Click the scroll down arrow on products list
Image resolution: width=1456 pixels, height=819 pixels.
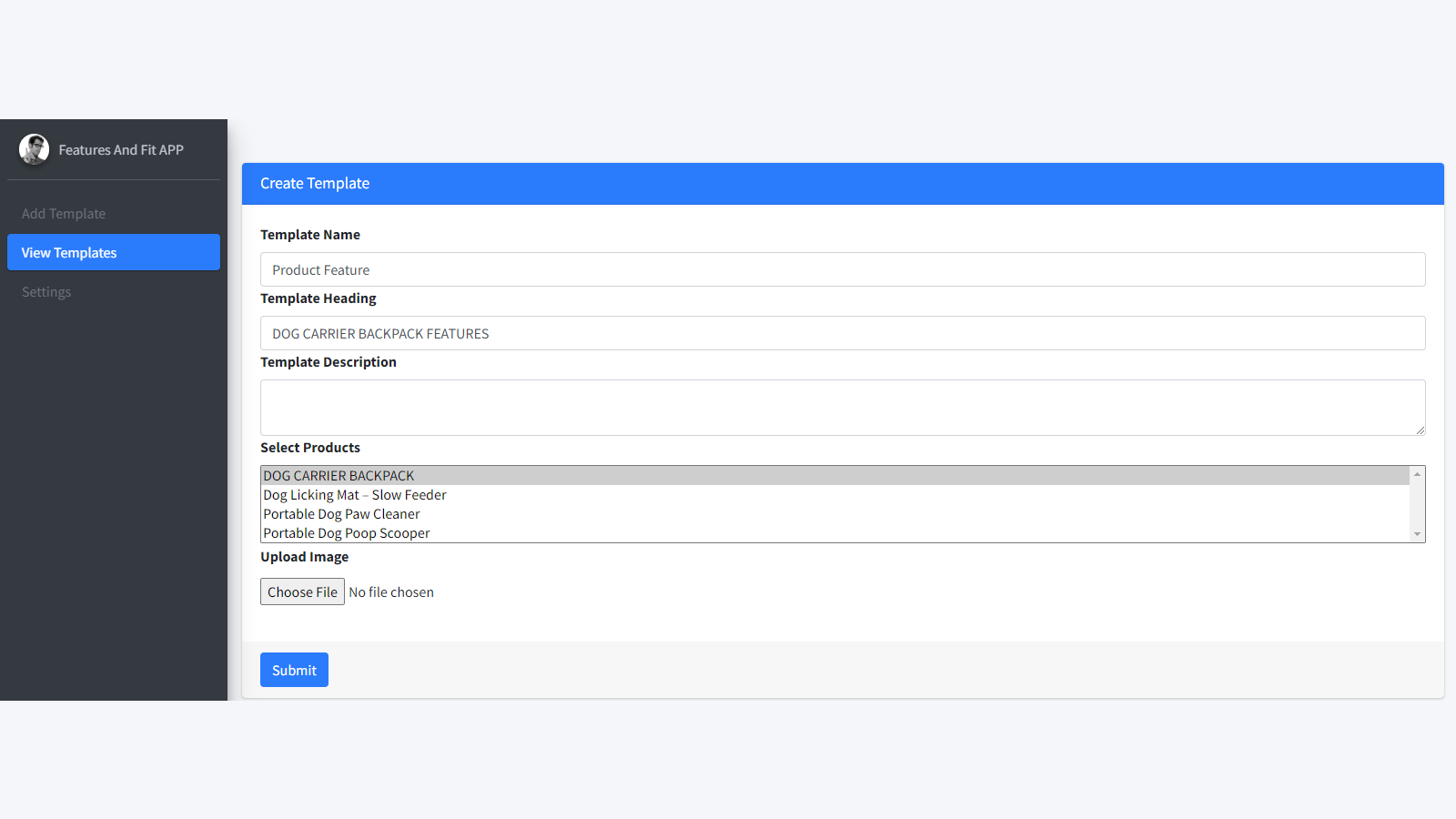1417,534
